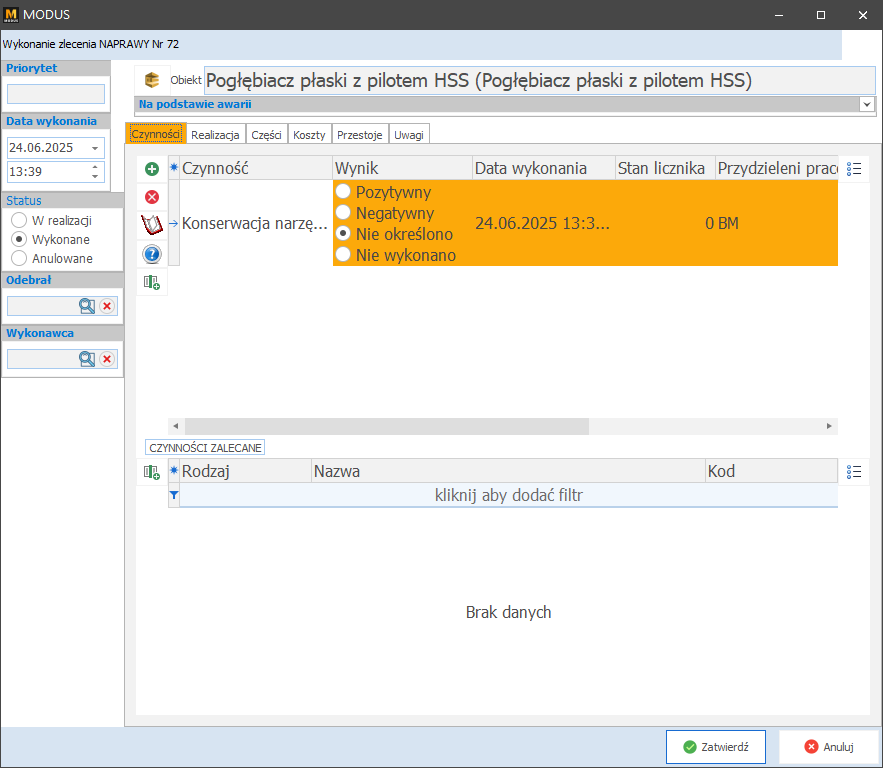Open the date dropdown for 24.06.2025

point(95,147)
